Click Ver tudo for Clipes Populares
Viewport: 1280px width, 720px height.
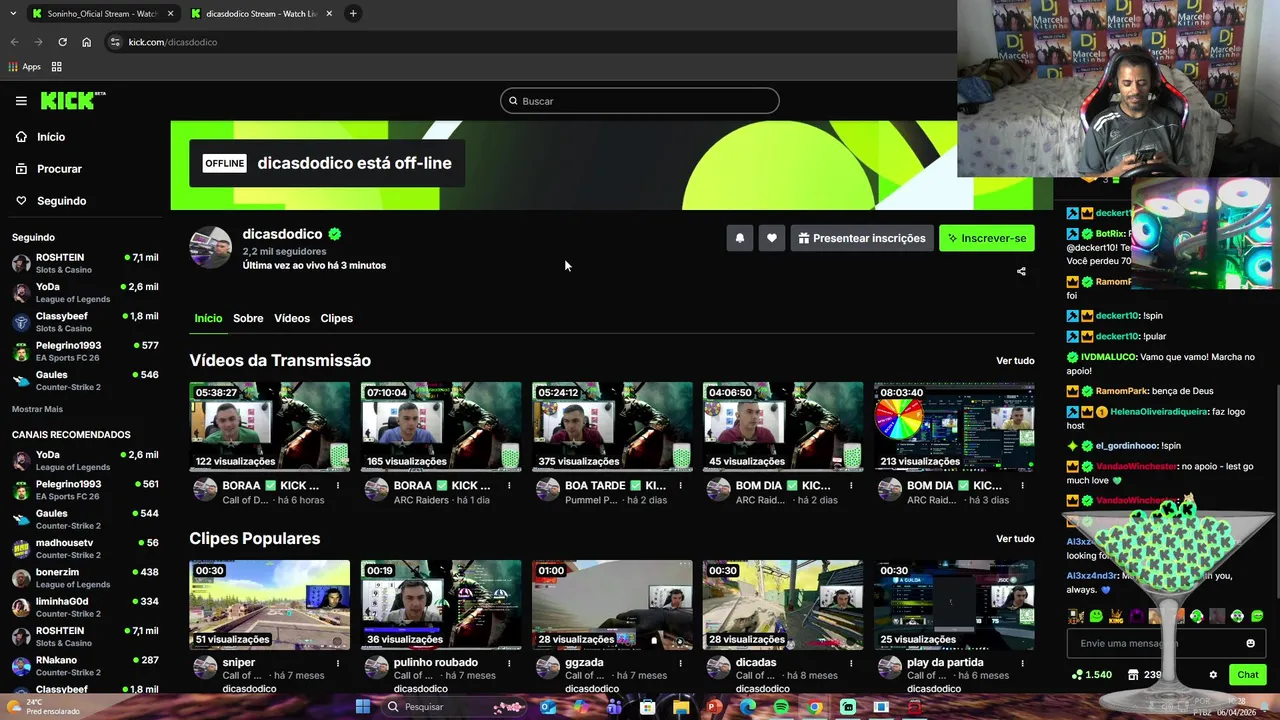coord(1015,539)
